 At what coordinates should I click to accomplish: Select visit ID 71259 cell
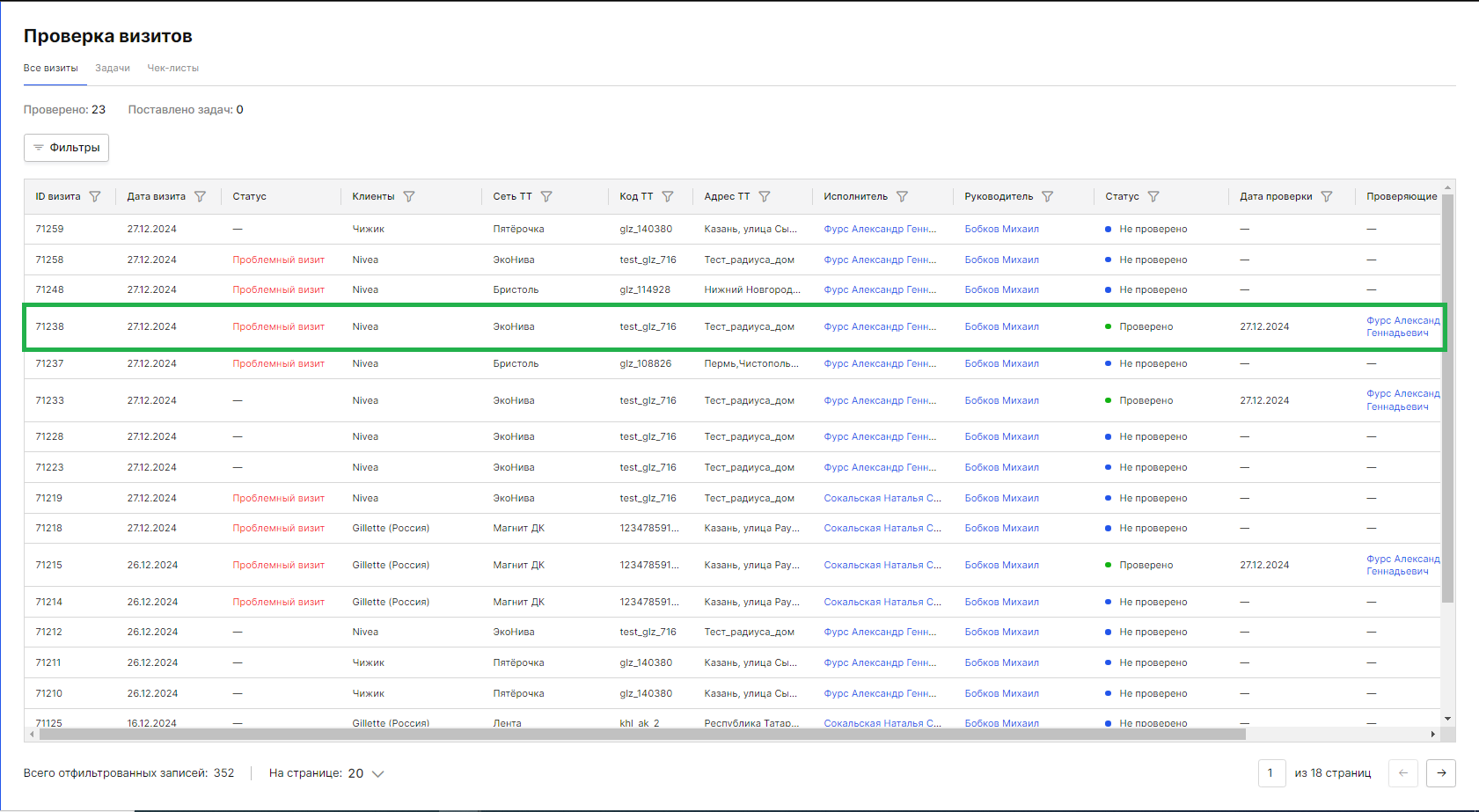point(49,229)
